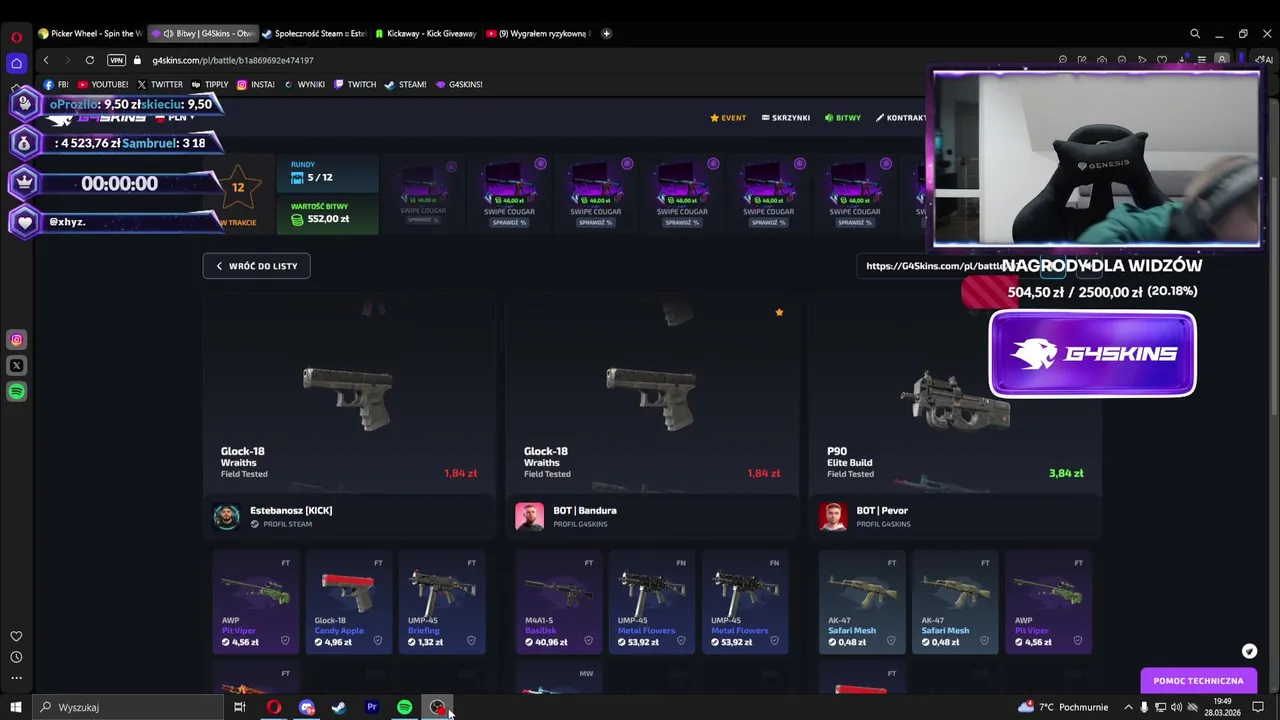This screenshot has height=720, width=1280.
Task: Click the address bar download icon
Action: [x=1181, y=60]
